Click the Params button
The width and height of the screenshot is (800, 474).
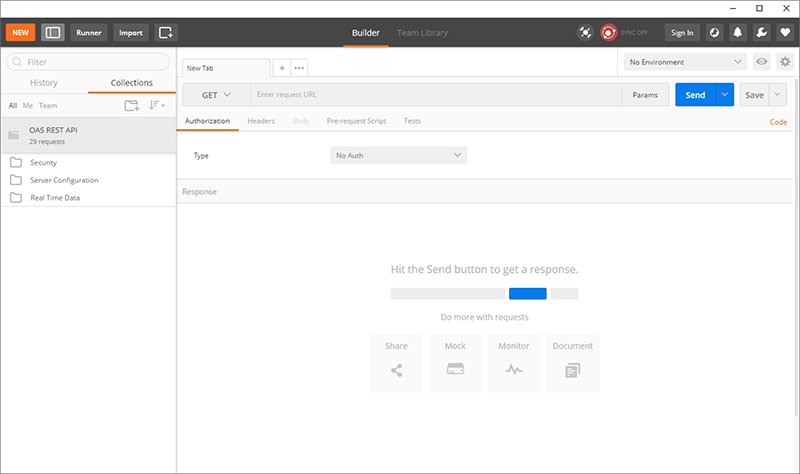[x=645, y=95]
